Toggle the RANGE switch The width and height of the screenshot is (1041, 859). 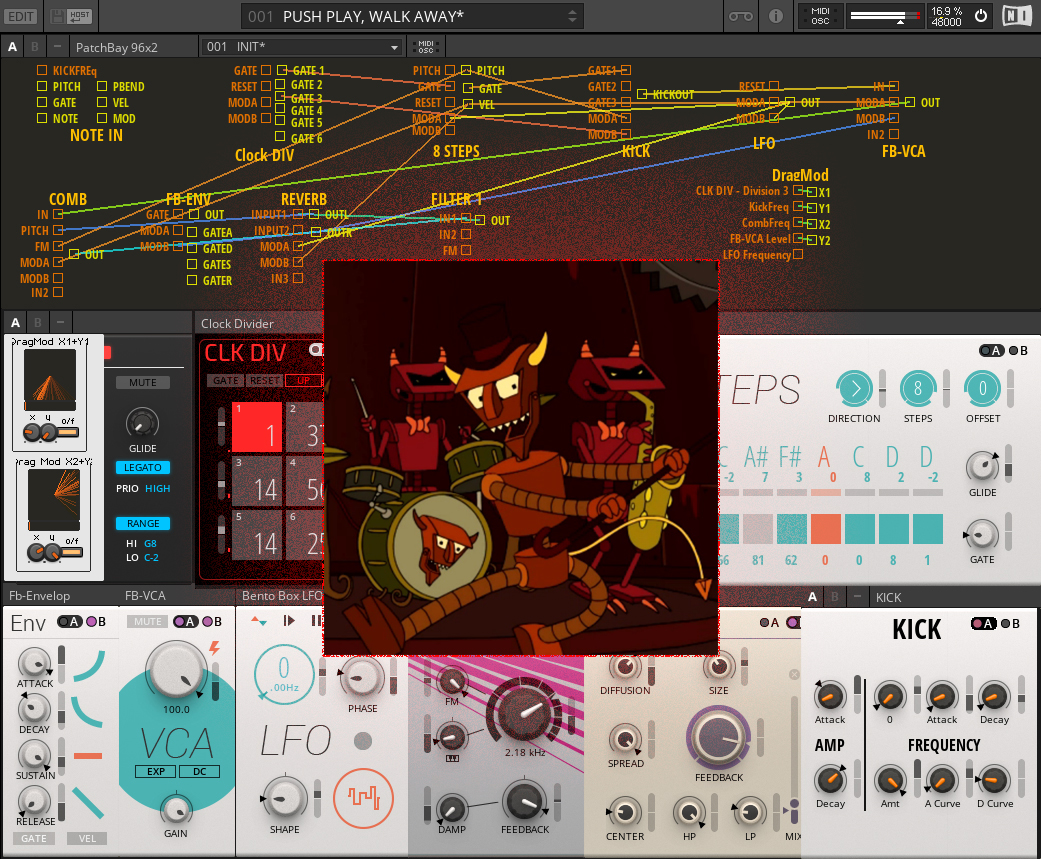143,523
